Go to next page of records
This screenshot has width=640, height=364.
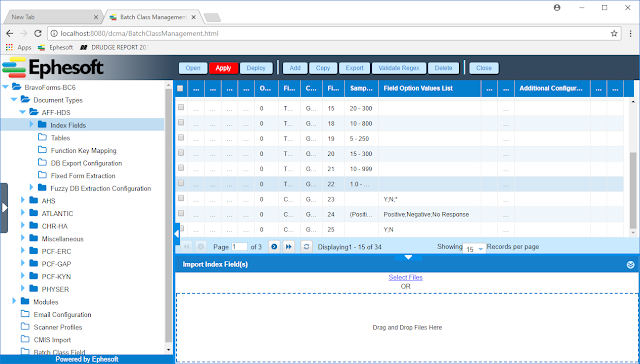coord(274,246)
